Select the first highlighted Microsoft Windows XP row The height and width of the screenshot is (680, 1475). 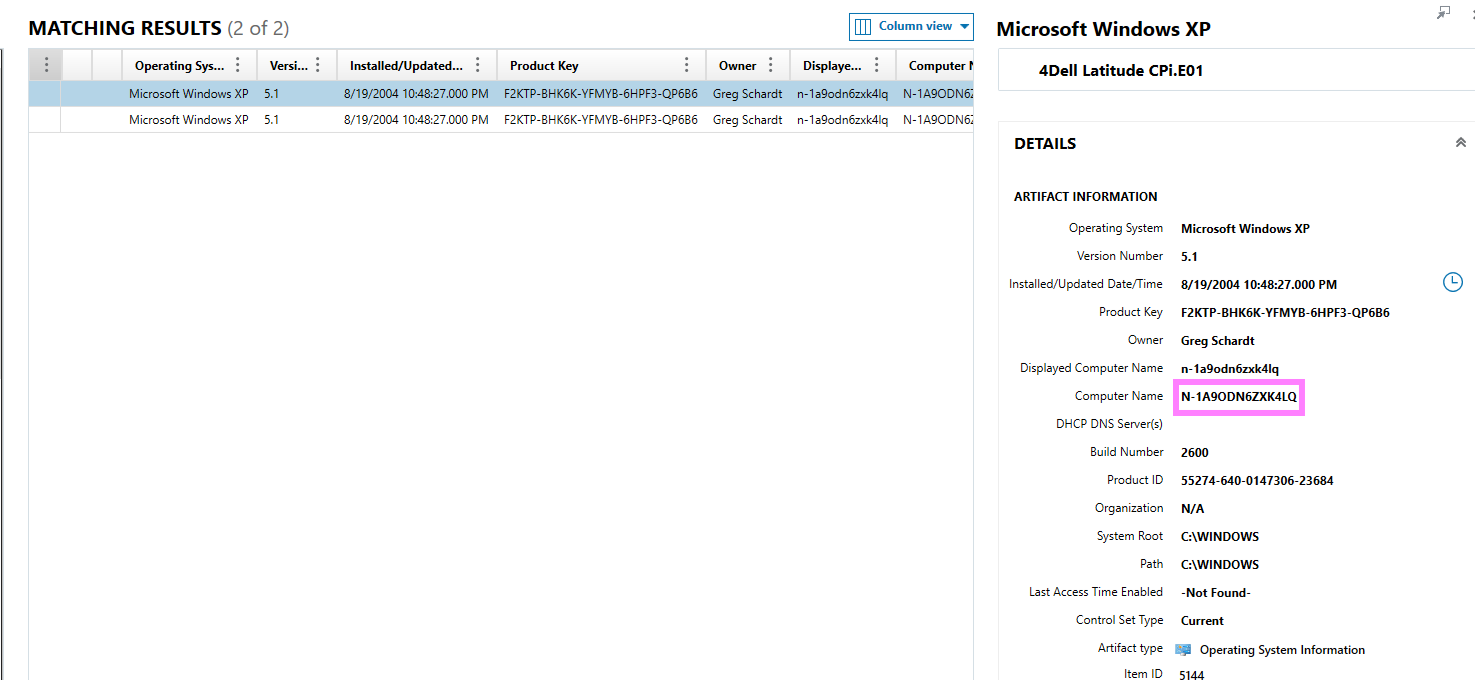(x=501, y=94)
